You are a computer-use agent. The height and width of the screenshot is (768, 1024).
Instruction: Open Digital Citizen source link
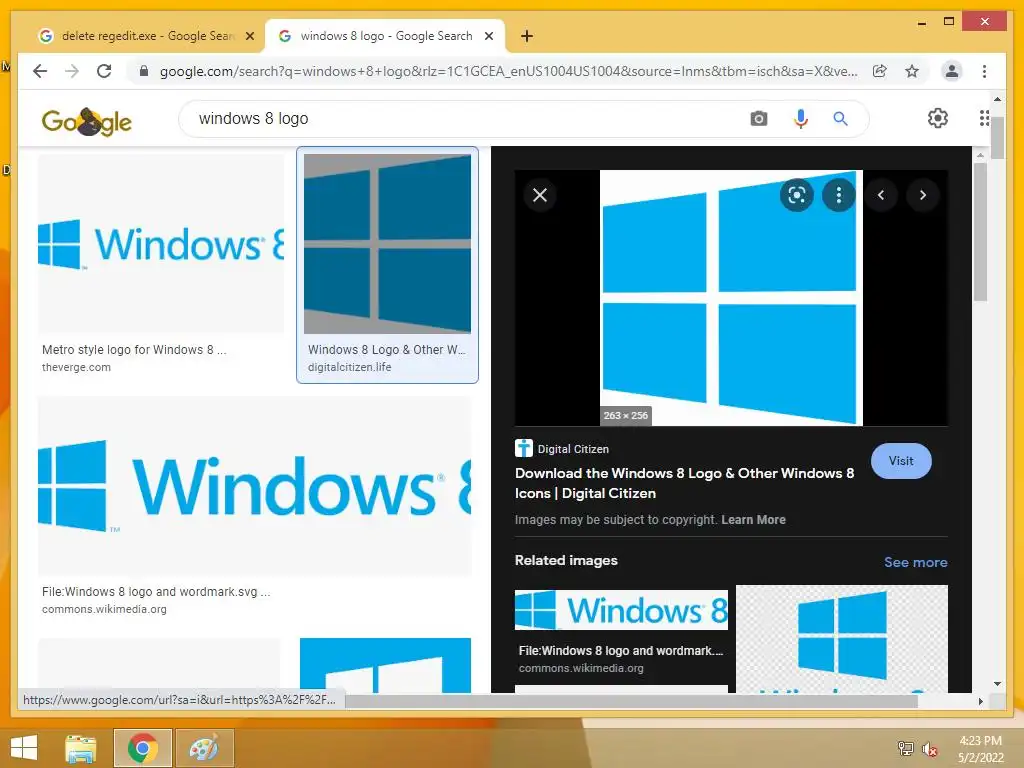[562, 449]
